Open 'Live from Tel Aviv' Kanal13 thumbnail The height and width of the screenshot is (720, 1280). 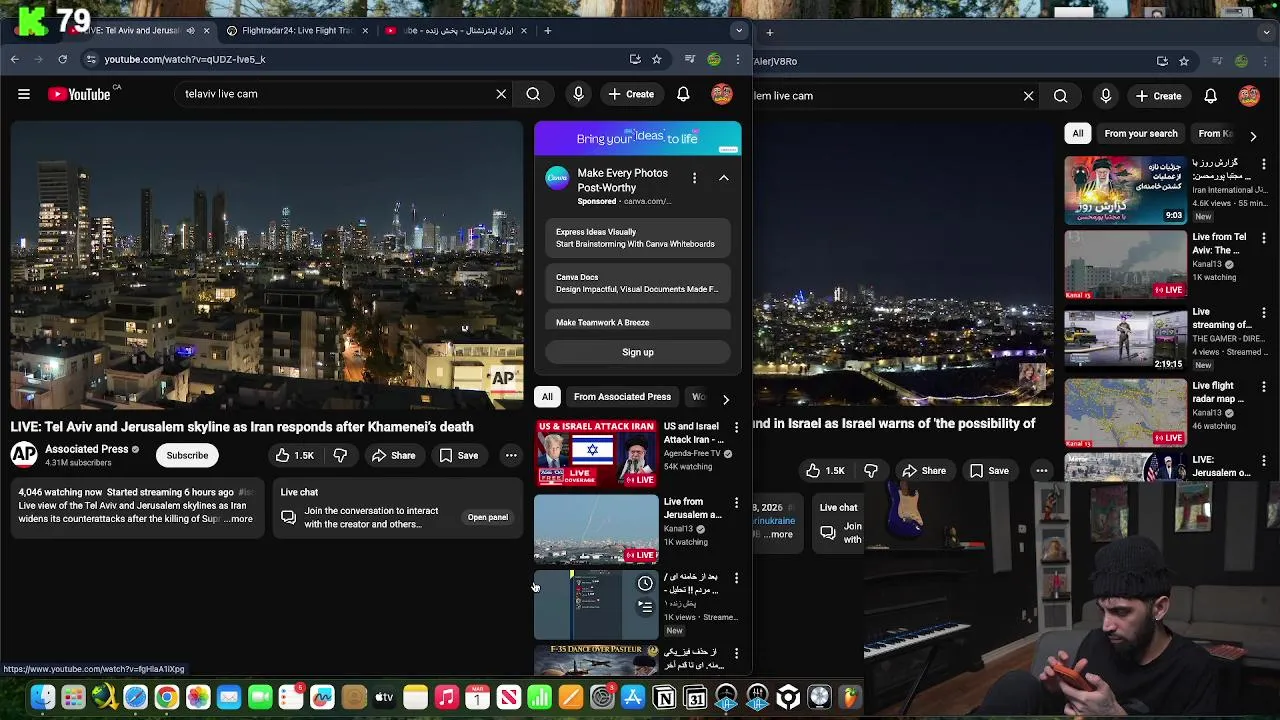pos(1125,264)
